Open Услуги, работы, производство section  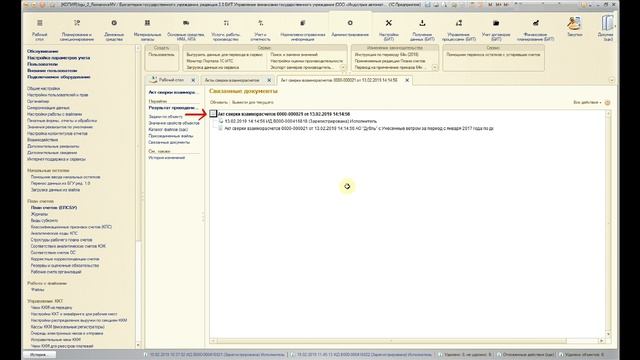226,29
